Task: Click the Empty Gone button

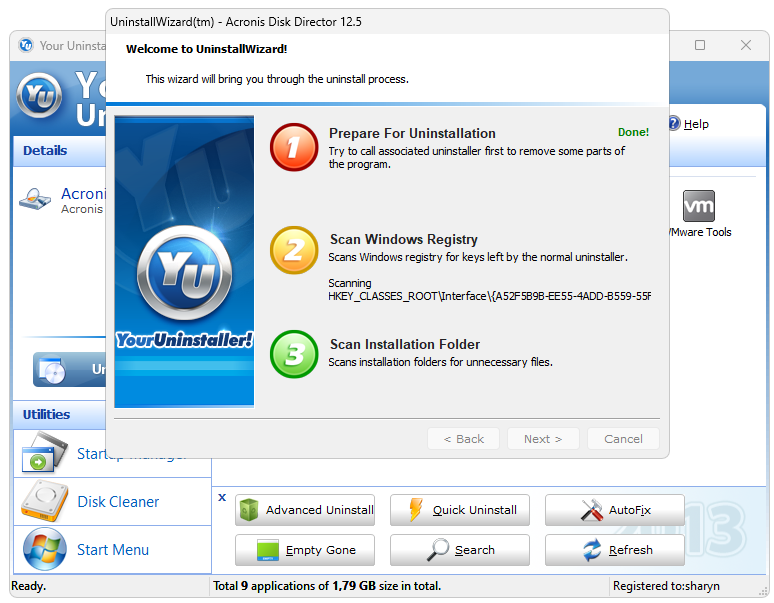Action: (305, 550)
